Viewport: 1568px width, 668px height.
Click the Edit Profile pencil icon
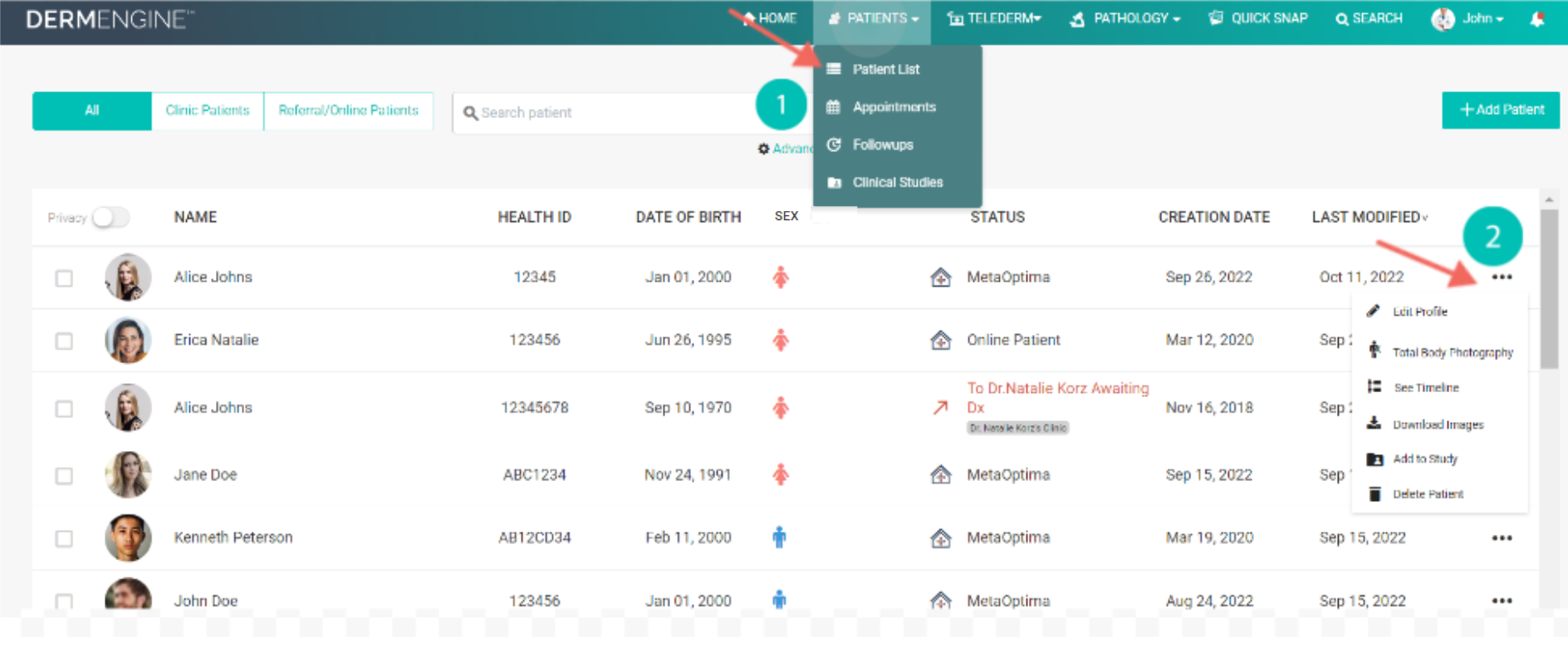(x=1374, y=312)
